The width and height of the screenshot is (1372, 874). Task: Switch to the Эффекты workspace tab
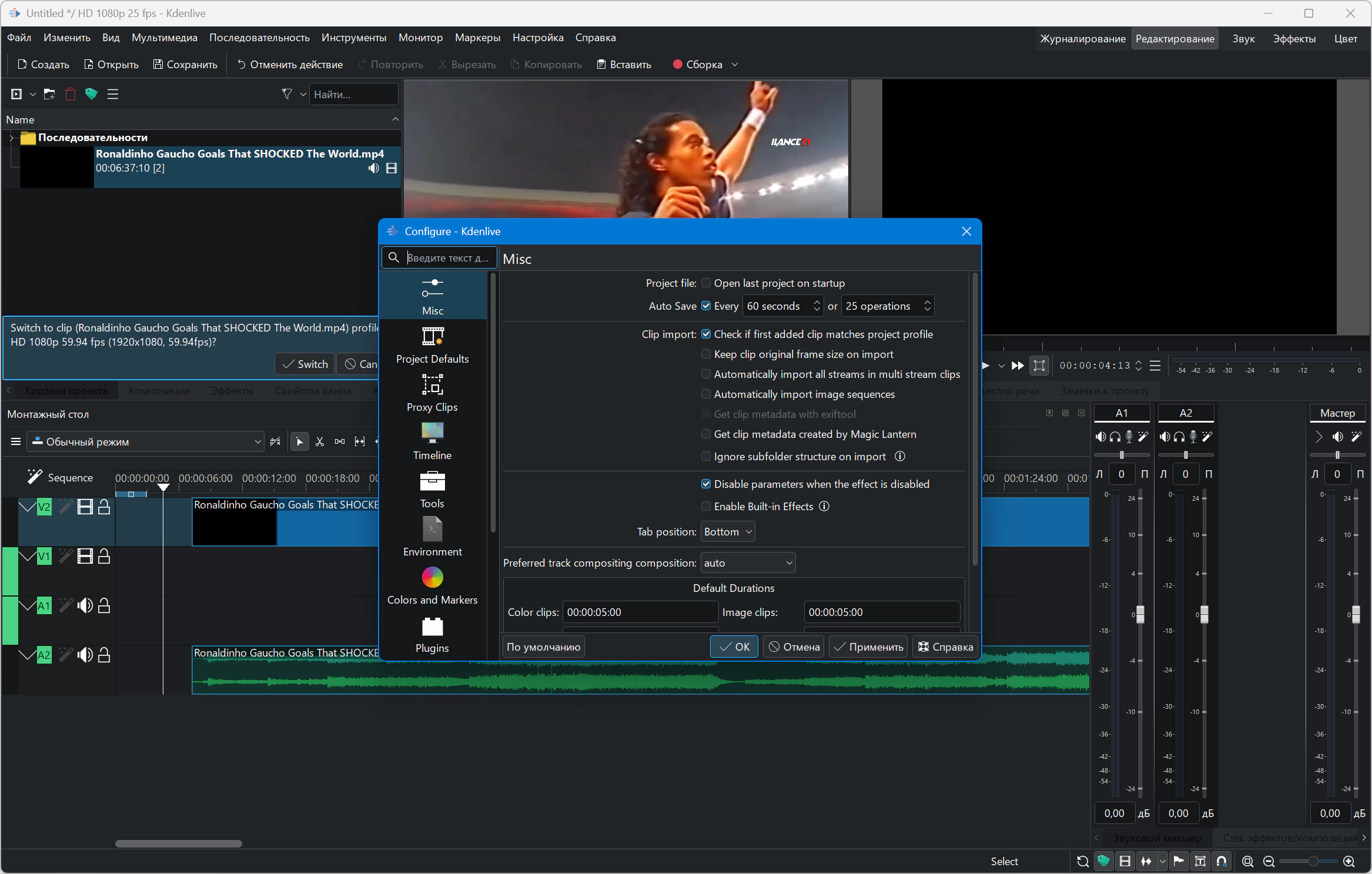(1294, 39)
